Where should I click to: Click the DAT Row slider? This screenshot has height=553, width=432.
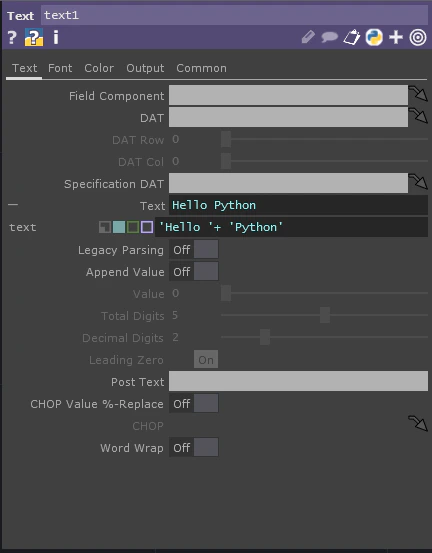324,139
